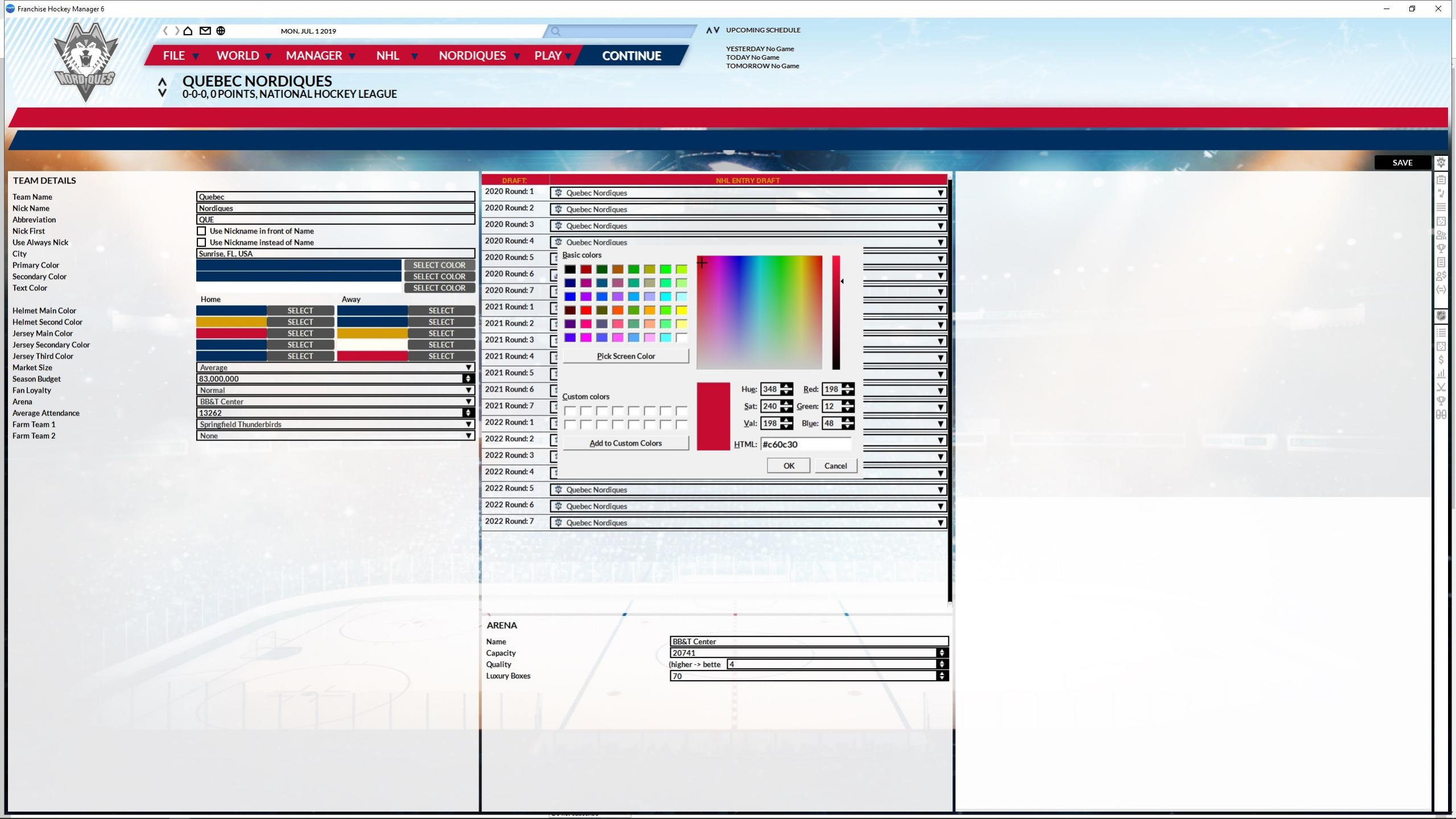Enable Use Nickname in front of Name
This screenshot has width=1456, height=819.
click(x=201, y=231)
